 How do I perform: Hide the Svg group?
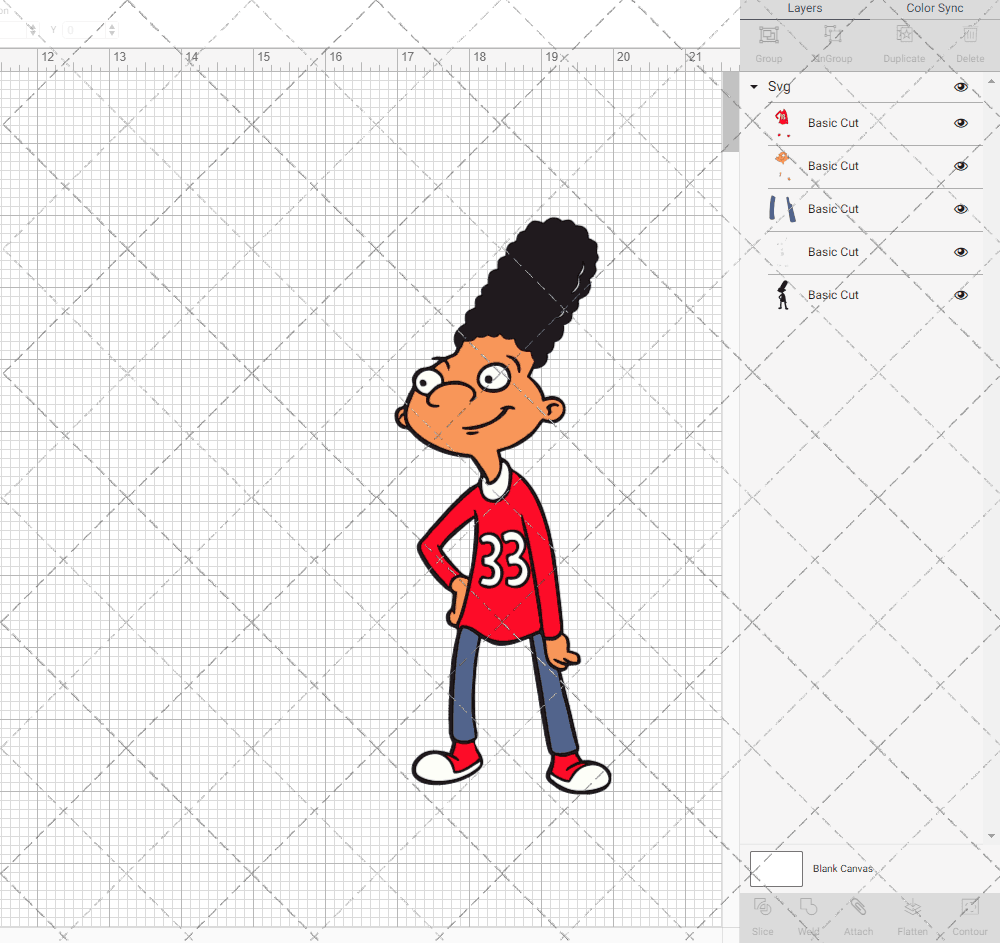(961, 87)
